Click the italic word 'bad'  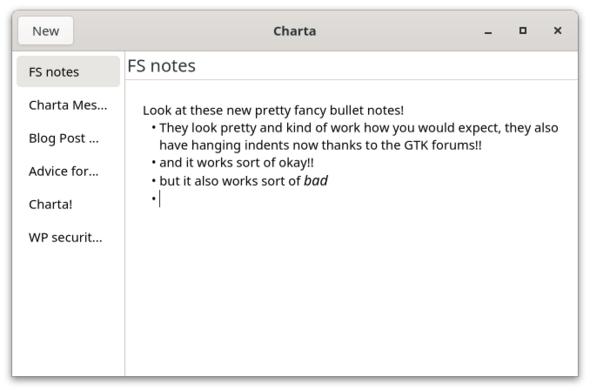tap(316, 181)
